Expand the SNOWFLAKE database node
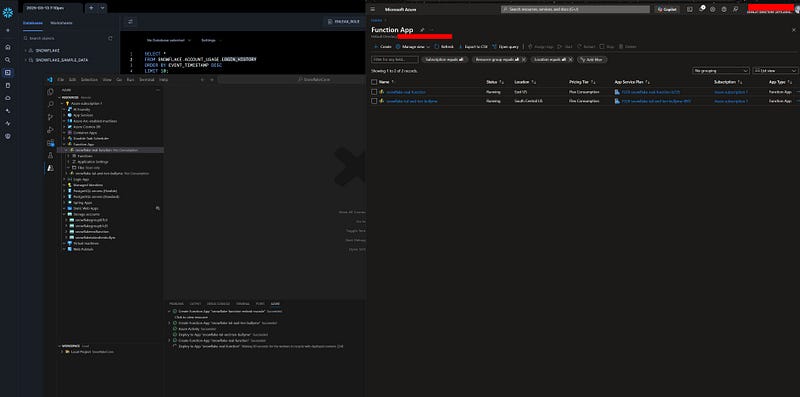This screenshot has height=397, width=800. 26,51
